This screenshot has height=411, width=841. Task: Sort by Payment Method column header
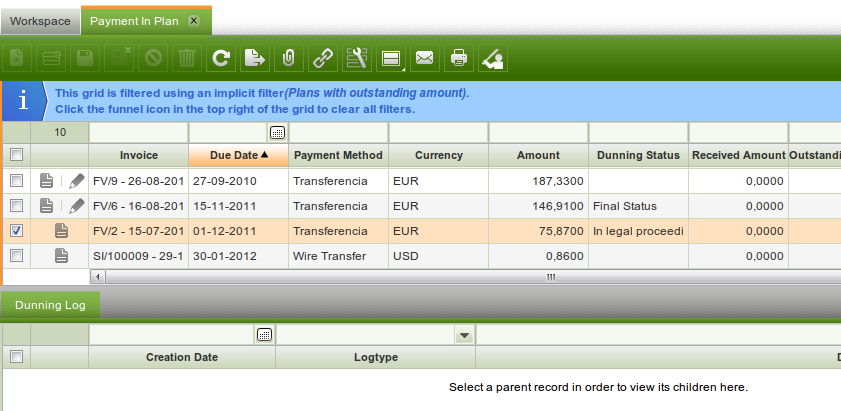pyautogui.click(x=338, y=155)
